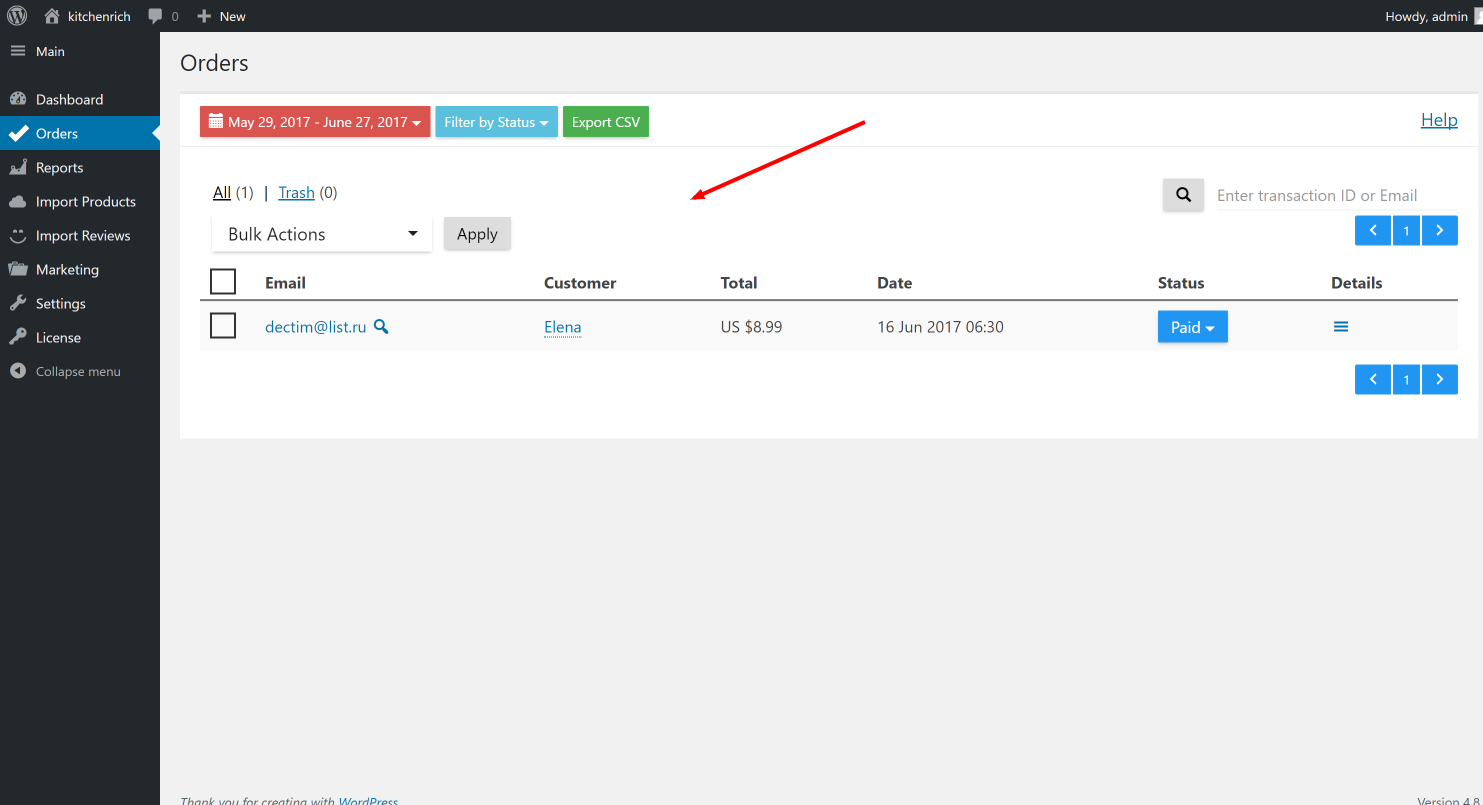The height and width of the screenshot is (805, 1483).
Task: Click the transaction ID or Email search field
Action: [x=1336, y=195]
